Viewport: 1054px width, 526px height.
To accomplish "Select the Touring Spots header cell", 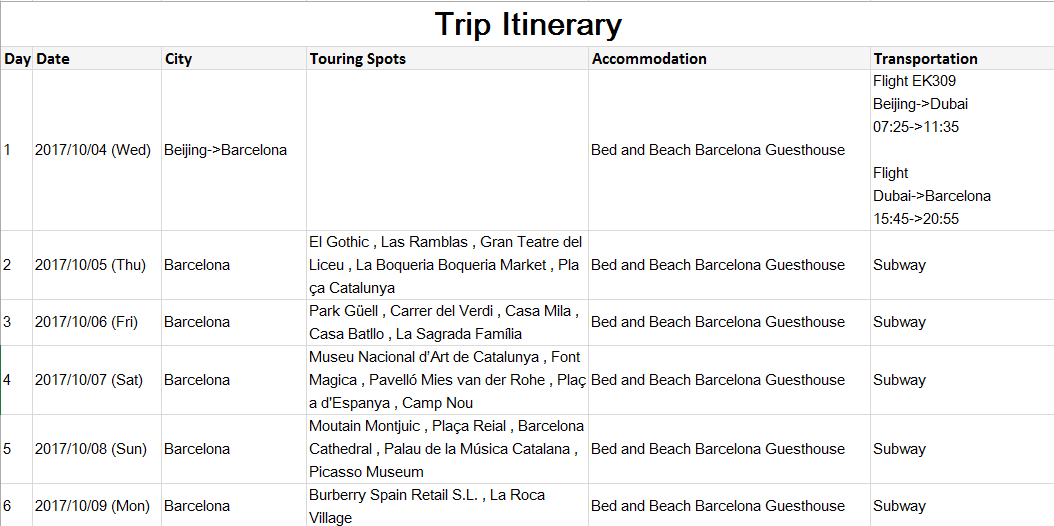I will coord(447,59).
